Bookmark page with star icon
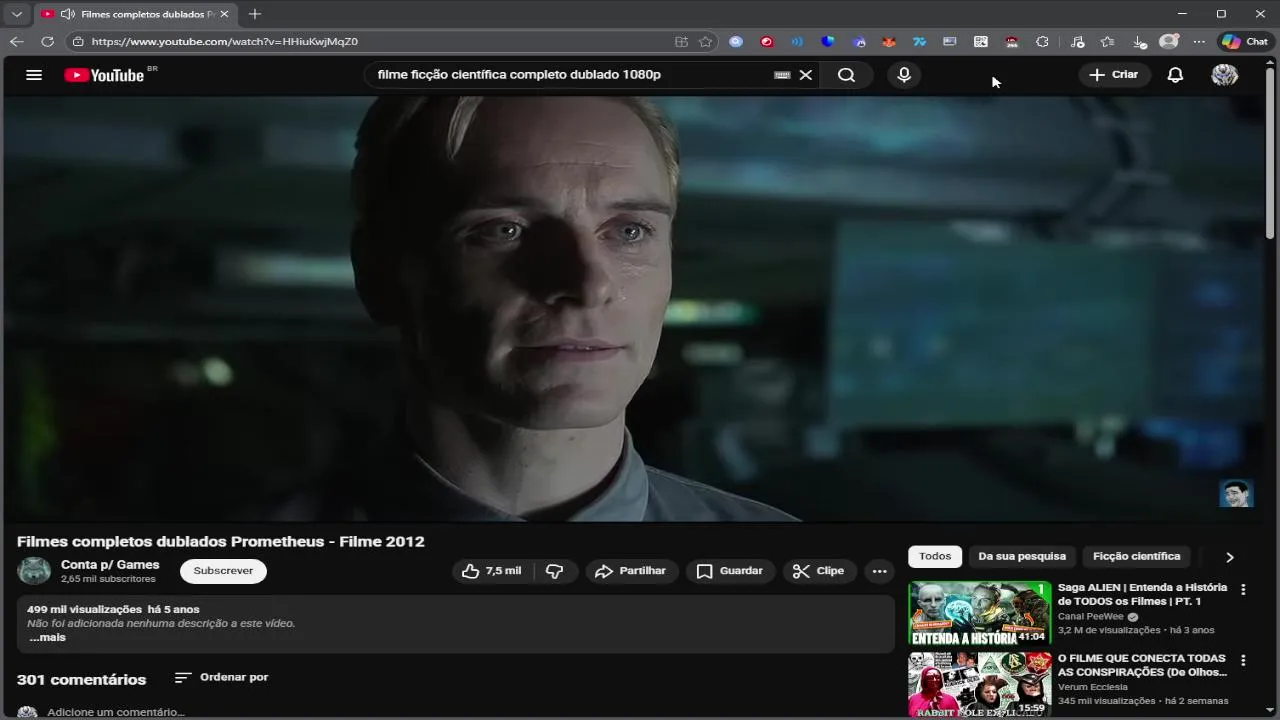Viewport: 1280px width, 720px height. [x=706, y=41]
